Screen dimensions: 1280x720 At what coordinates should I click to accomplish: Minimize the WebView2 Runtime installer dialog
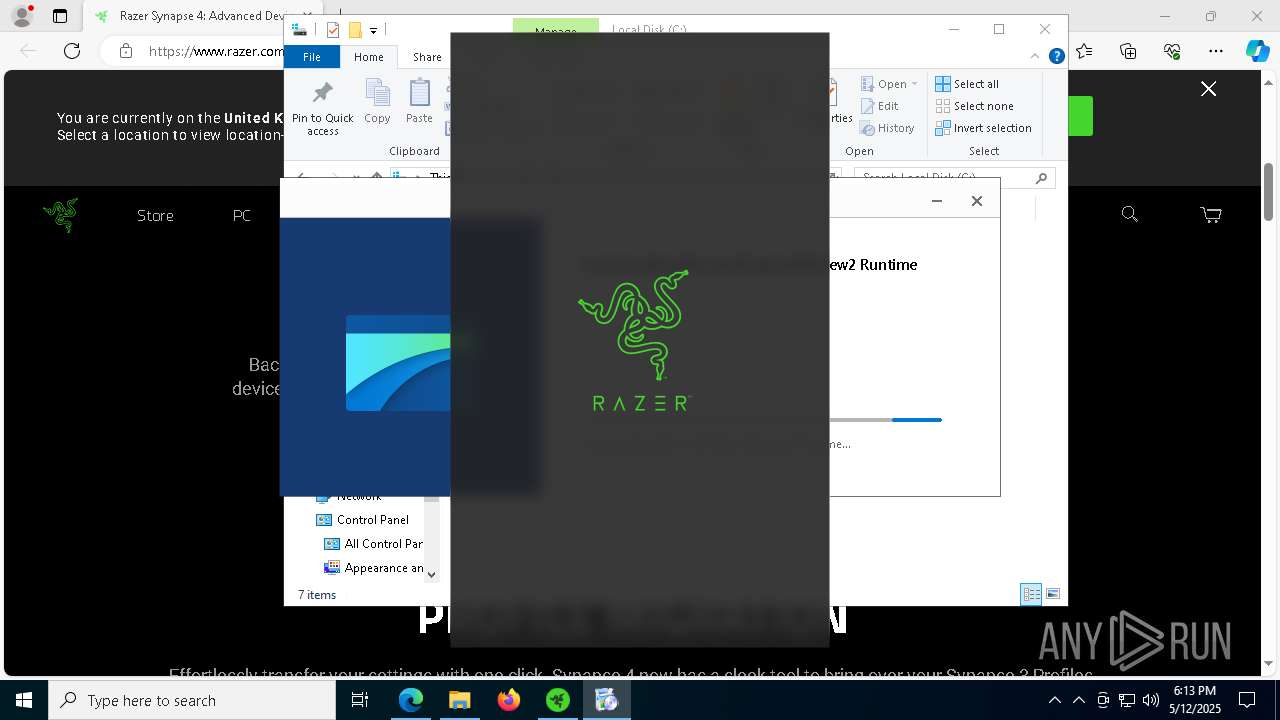937,201
